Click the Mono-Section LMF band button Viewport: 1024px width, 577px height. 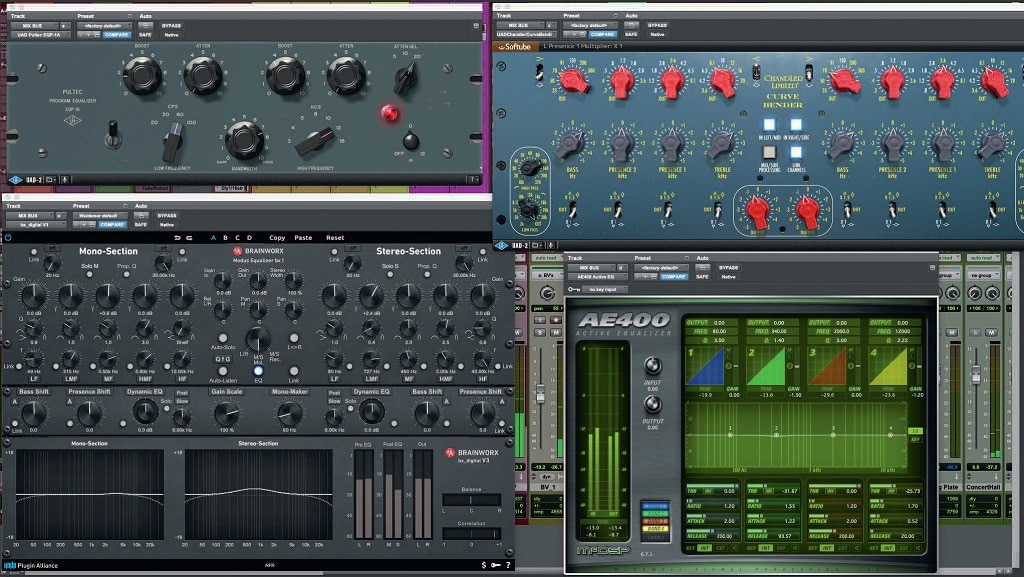click(71, 379)
